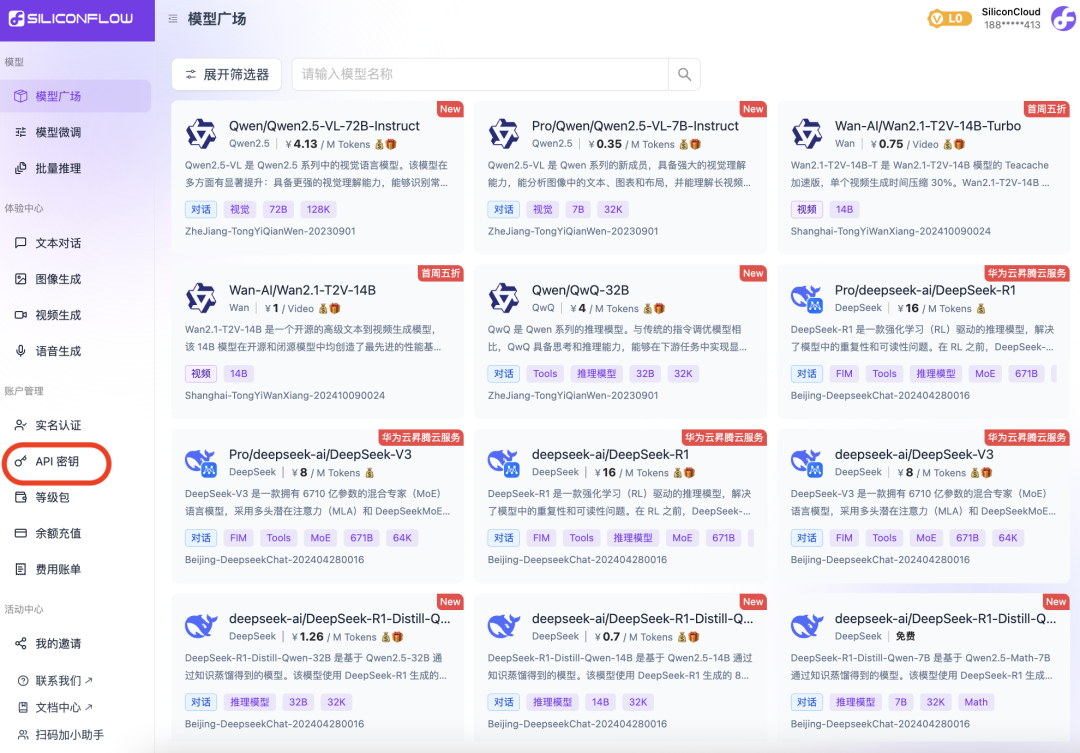Image resolution: width=1080 pixels, height=753 pixels.
Task: Open the user avatar menu top right
Action: coord(1062,18)
